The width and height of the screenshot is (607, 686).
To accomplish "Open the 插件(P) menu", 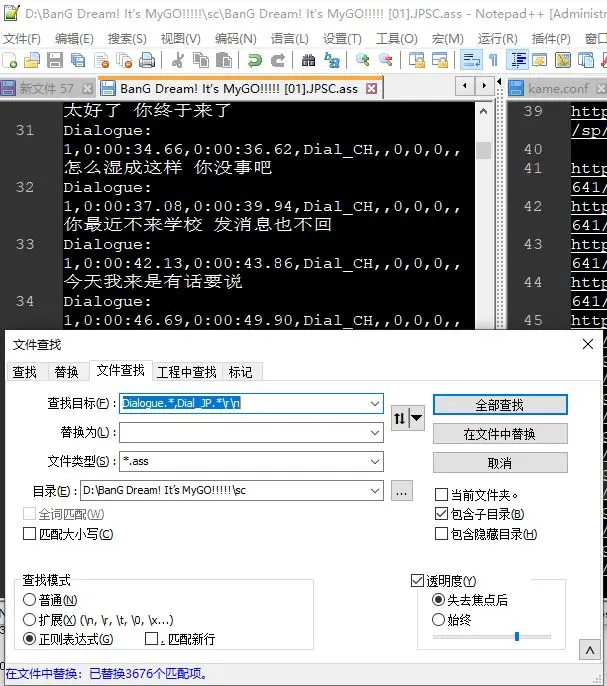I will click(x=551, y=38).
